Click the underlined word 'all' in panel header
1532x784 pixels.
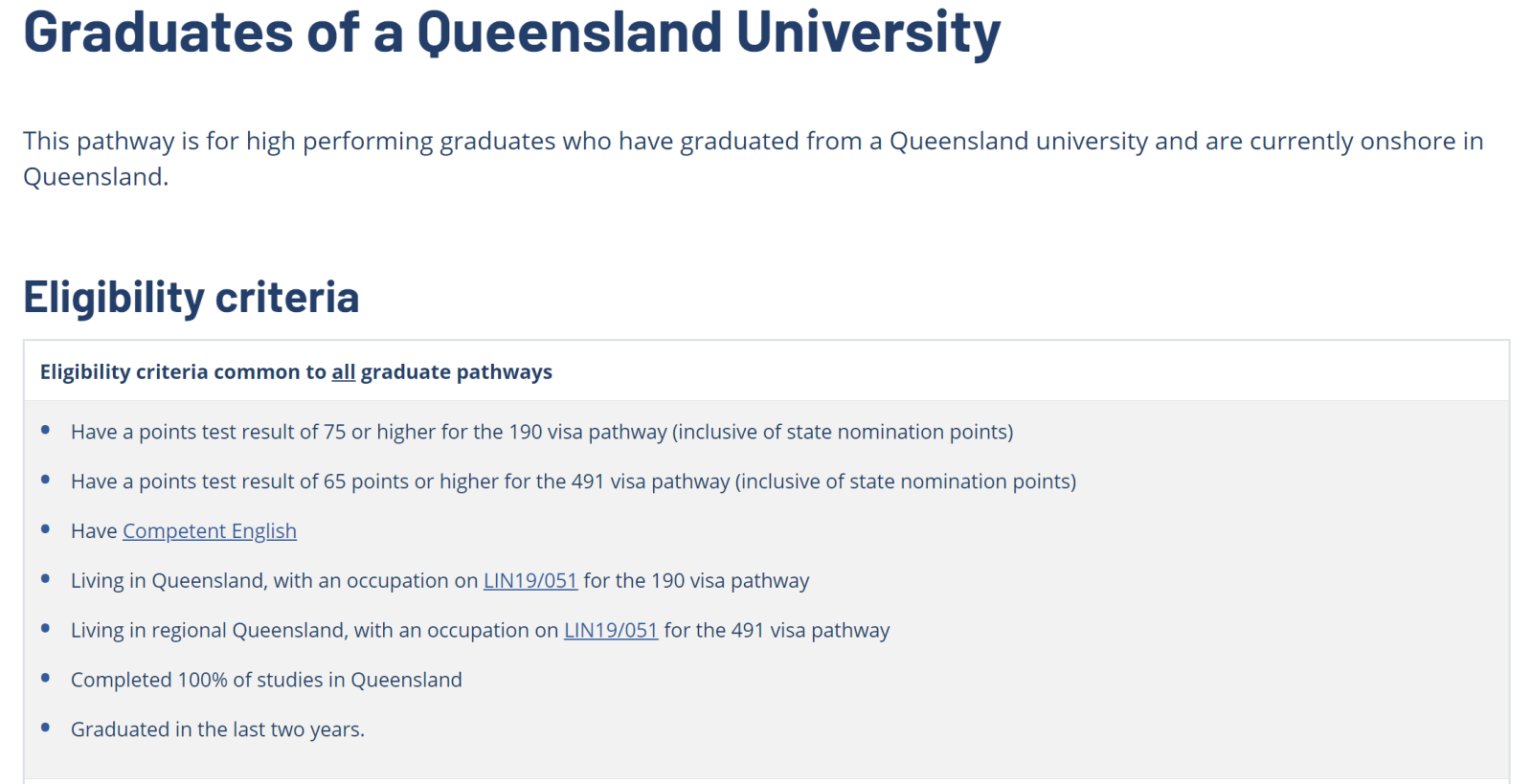tap(343, 372)
